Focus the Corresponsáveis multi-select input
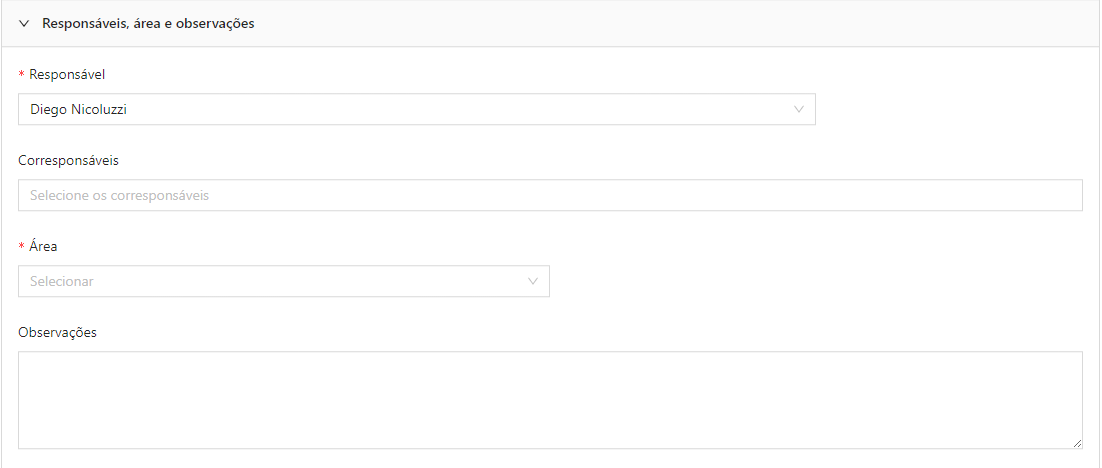This screenshot has height=468, width=1102. 550,195
